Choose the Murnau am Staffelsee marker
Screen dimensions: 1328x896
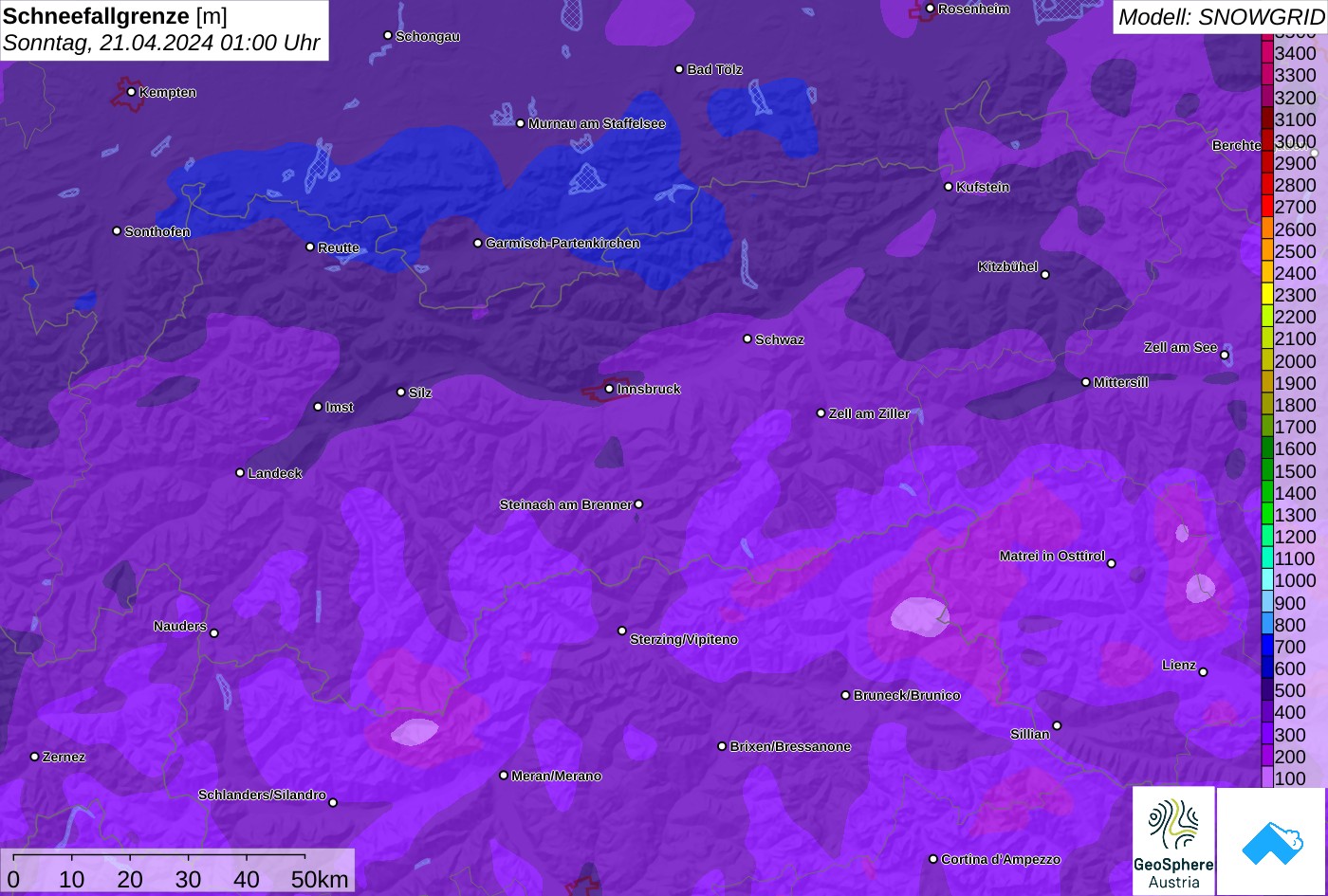(521, 123)
